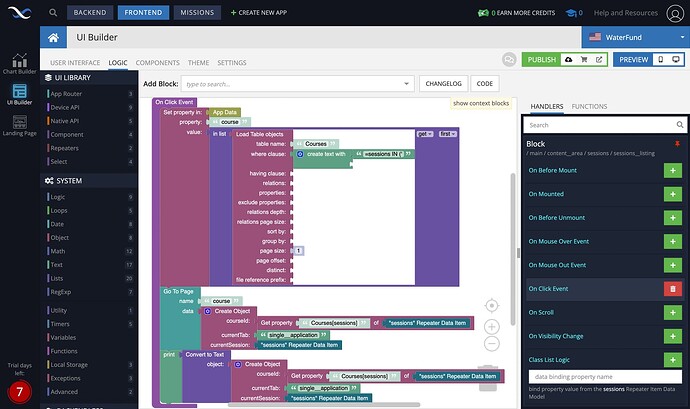The height and width of the screenshot is (409, 690).
Task: Open Help and Resources link
Action: tap(626, 13)
